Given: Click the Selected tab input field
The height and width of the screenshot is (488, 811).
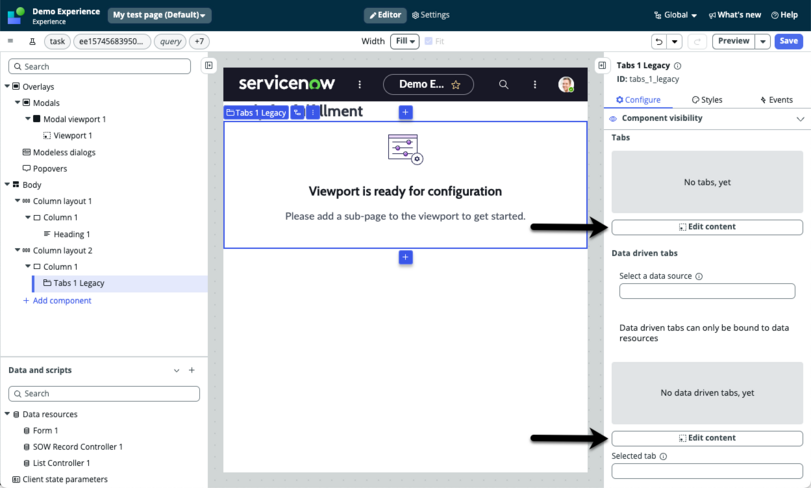Looking at the screenshot, I should 707,471.
